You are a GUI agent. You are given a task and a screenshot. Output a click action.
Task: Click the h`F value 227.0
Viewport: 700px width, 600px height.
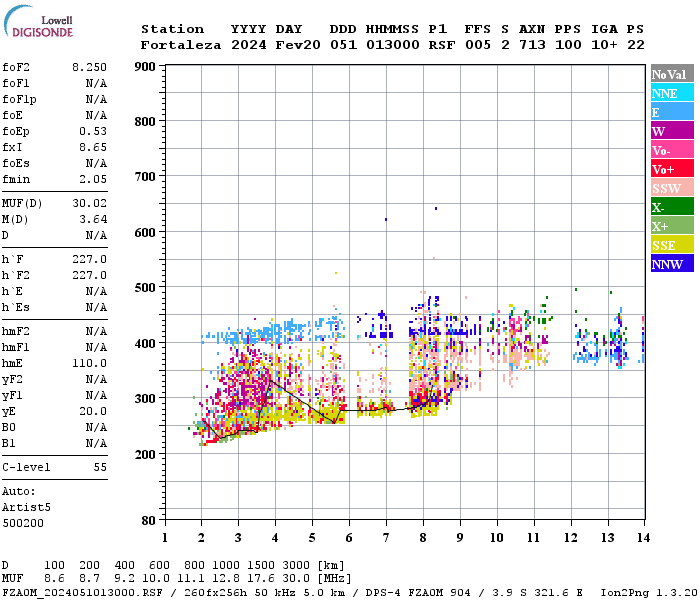pyautogui.click(x=89, y=259)
